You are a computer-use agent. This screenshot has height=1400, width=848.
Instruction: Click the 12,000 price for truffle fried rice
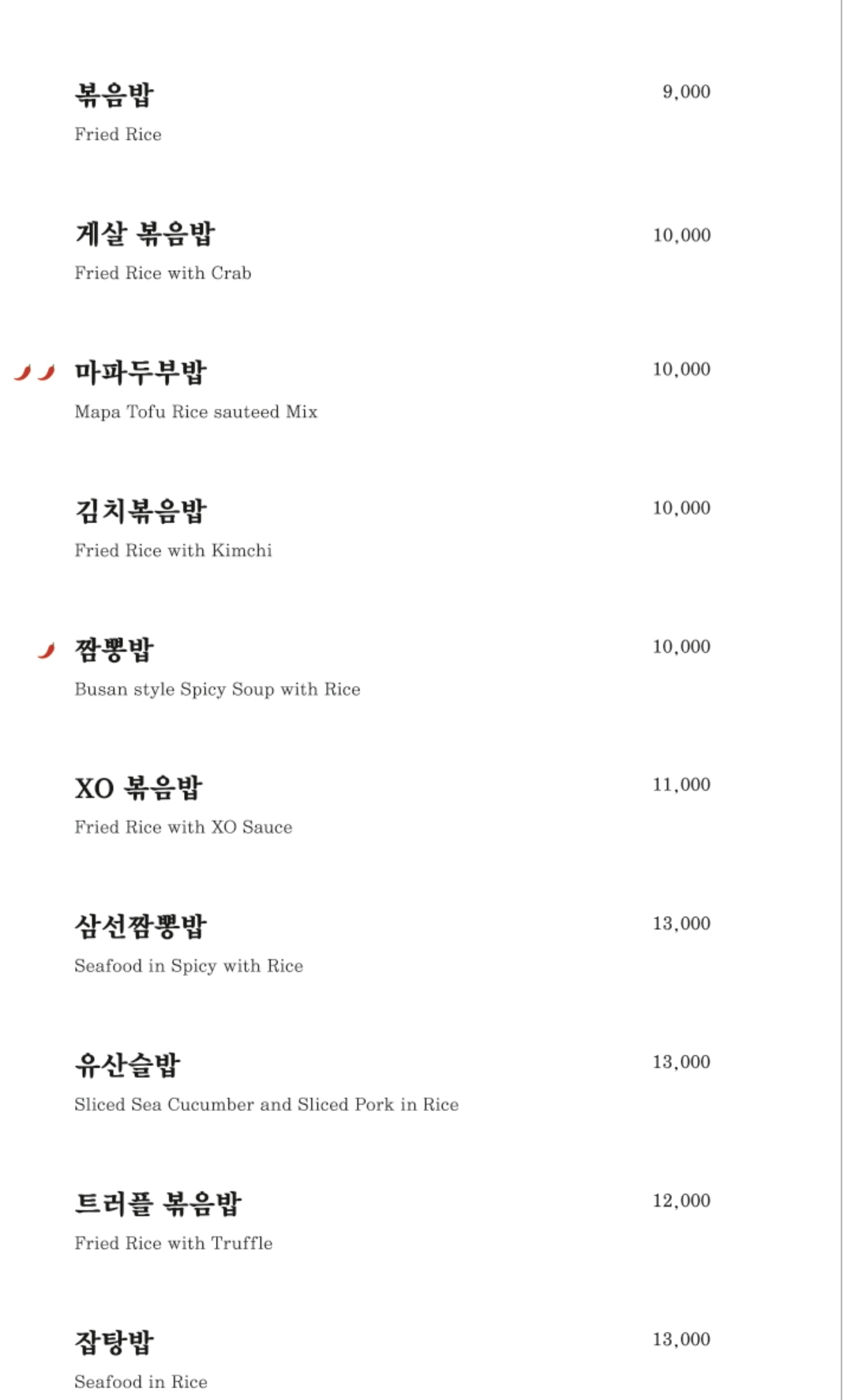681,1201
